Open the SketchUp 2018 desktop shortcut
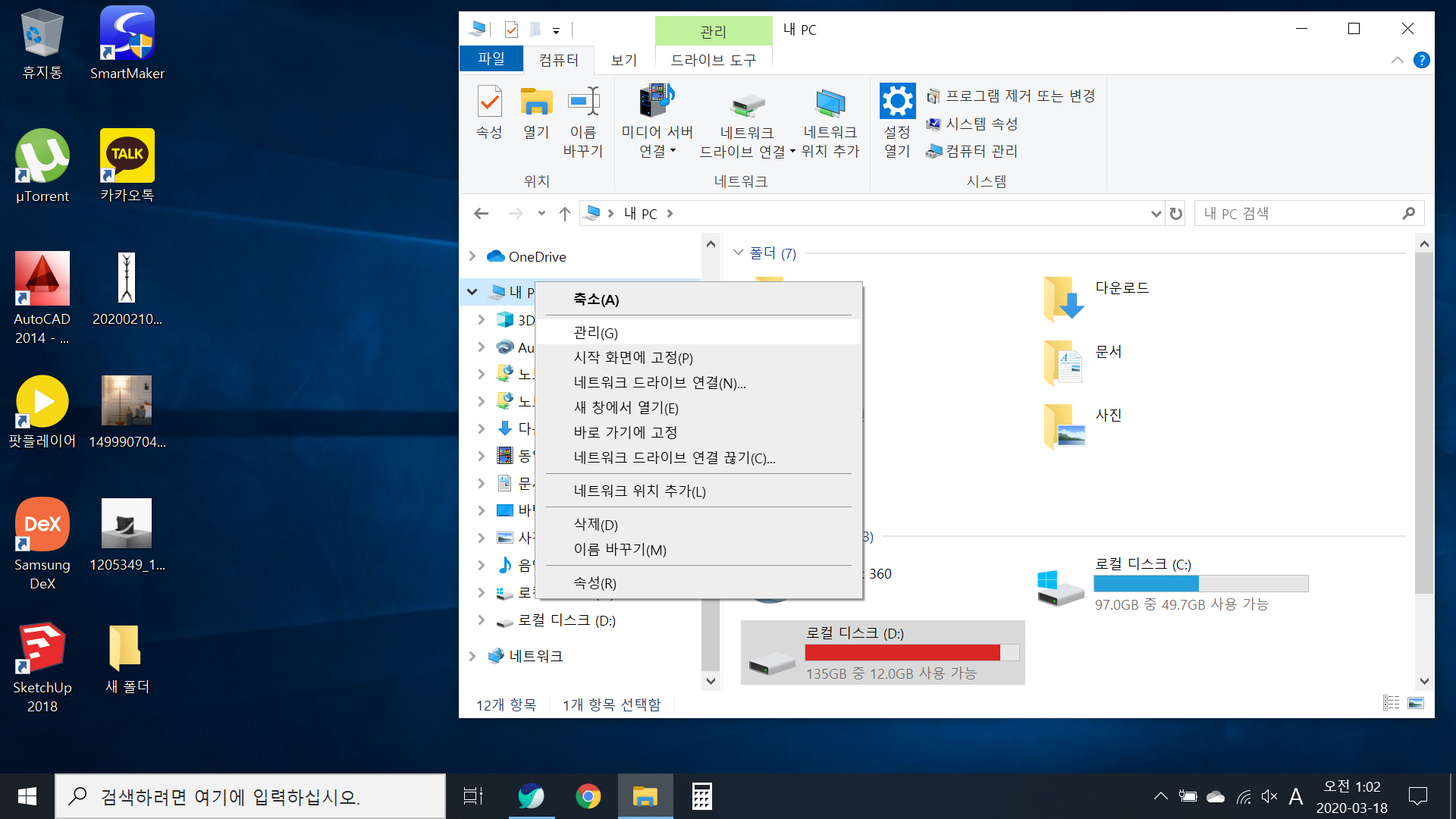The width and height of the screenshot is (1456, 819). pyautogui.click(x=42, y=667)
